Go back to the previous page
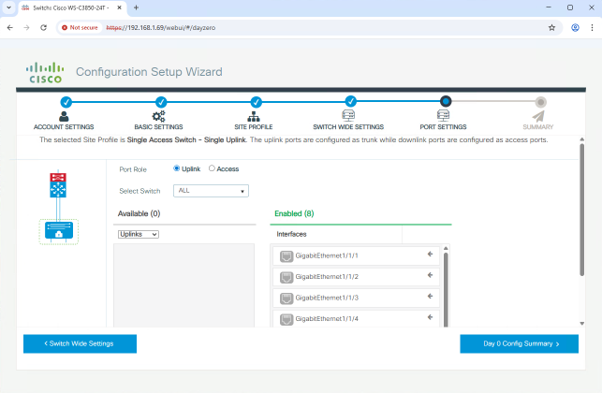Image resolution: width=602 pixels, height=393 pixels. [x=10, y=28]
